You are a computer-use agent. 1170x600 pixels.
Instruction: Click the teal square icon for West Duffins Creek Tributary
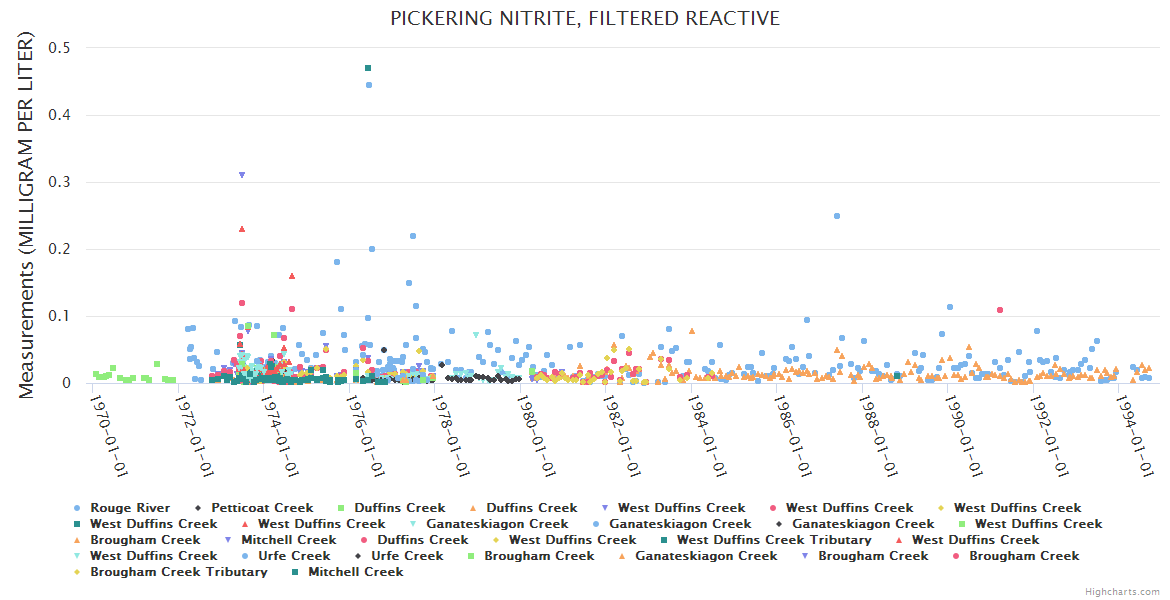665,540
